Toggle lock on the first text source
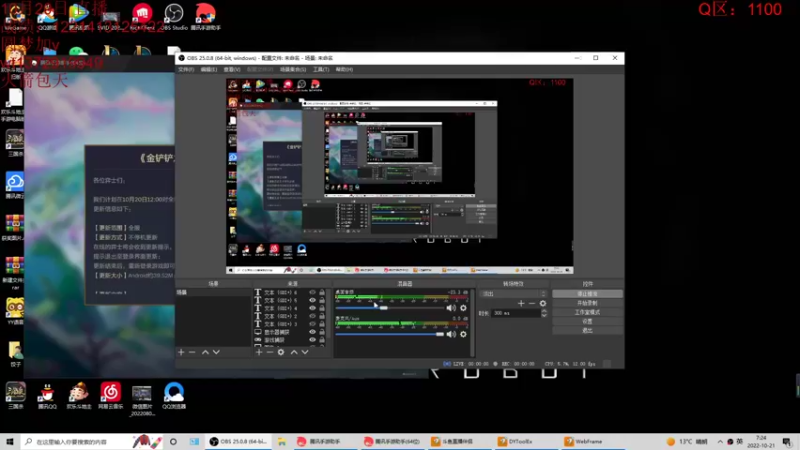800x450 pixels. (324, 293)
